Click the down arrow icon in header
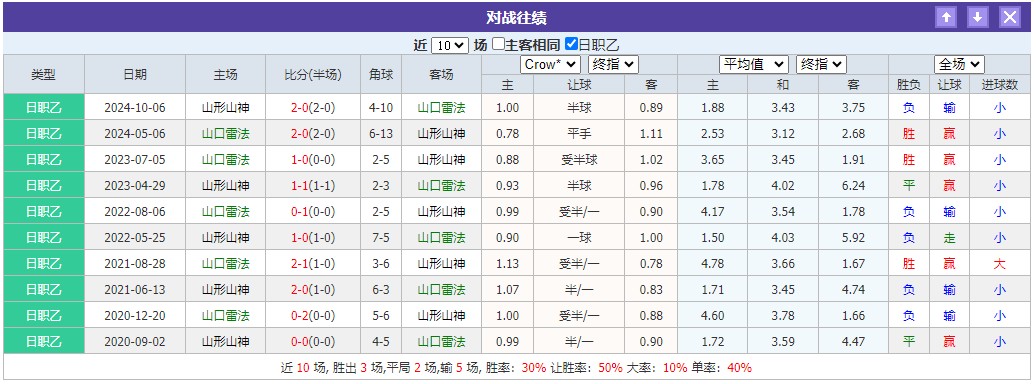Screen dimensions: 1036x384 (x=978, y=17)
